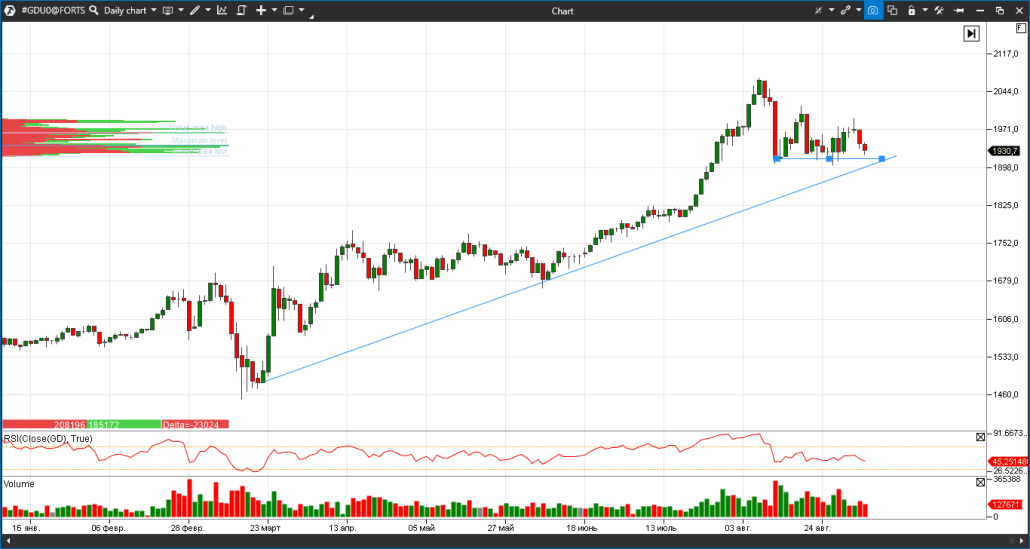Viewport: 1030px width, 549px height.
Task: Click the chain link windows icon
Action: pos(845,10)
